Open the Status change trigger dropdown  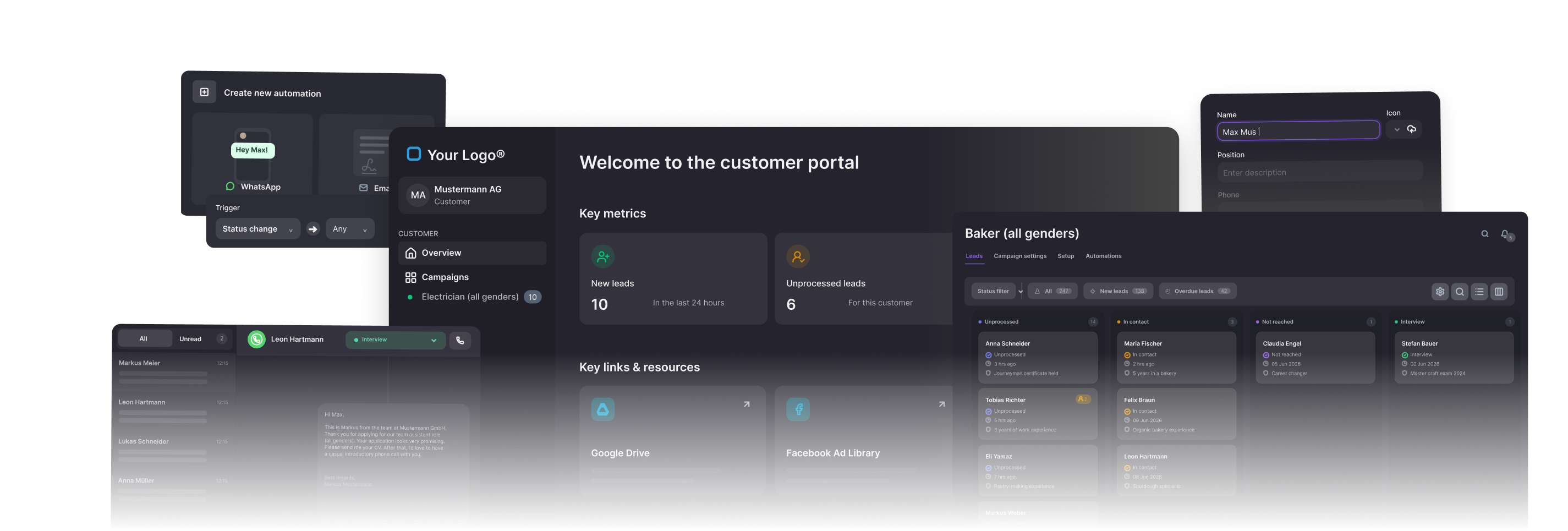pos(257,229)
